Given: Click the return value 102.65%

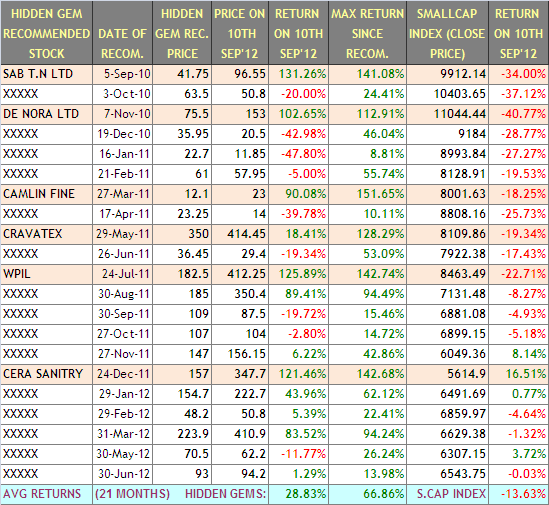Looking at the screenshot, I should coord(299,114).
